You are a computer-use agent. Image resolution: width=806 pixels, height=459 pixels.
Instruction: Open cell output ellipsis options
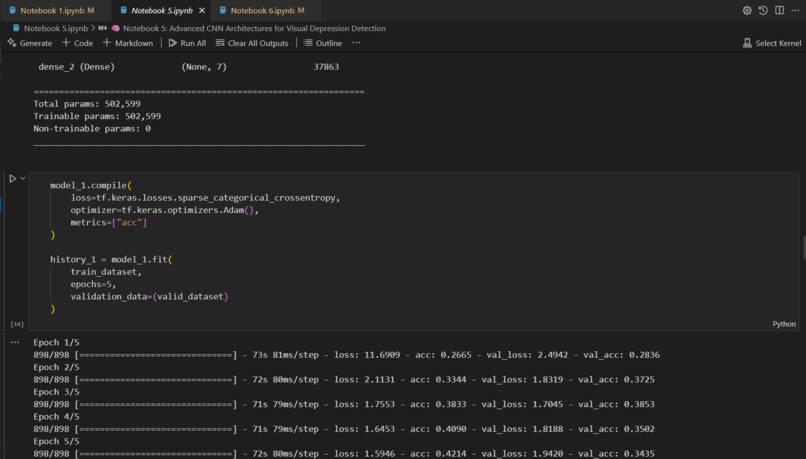click(15, 342)
